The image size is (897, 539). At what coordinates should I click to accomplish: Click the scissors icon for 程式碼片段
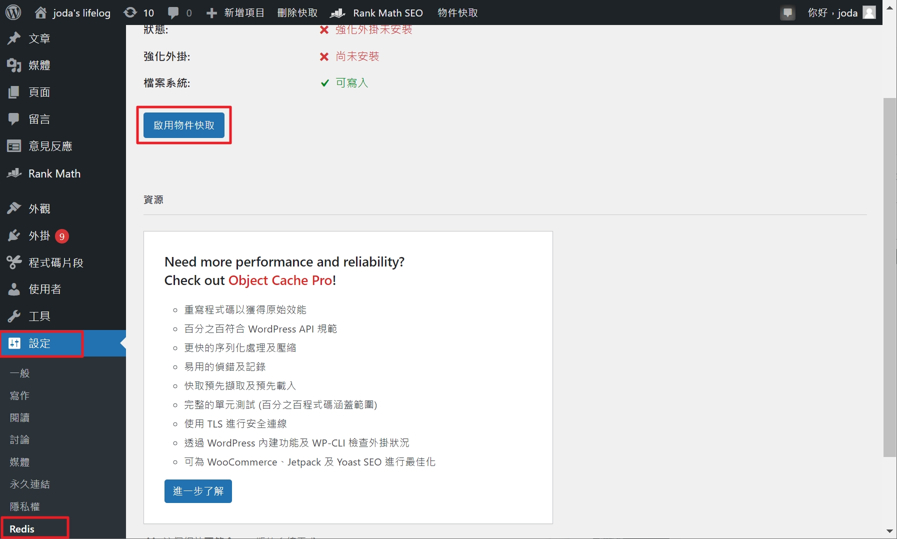pyautogui.click(x=14, y=262)
